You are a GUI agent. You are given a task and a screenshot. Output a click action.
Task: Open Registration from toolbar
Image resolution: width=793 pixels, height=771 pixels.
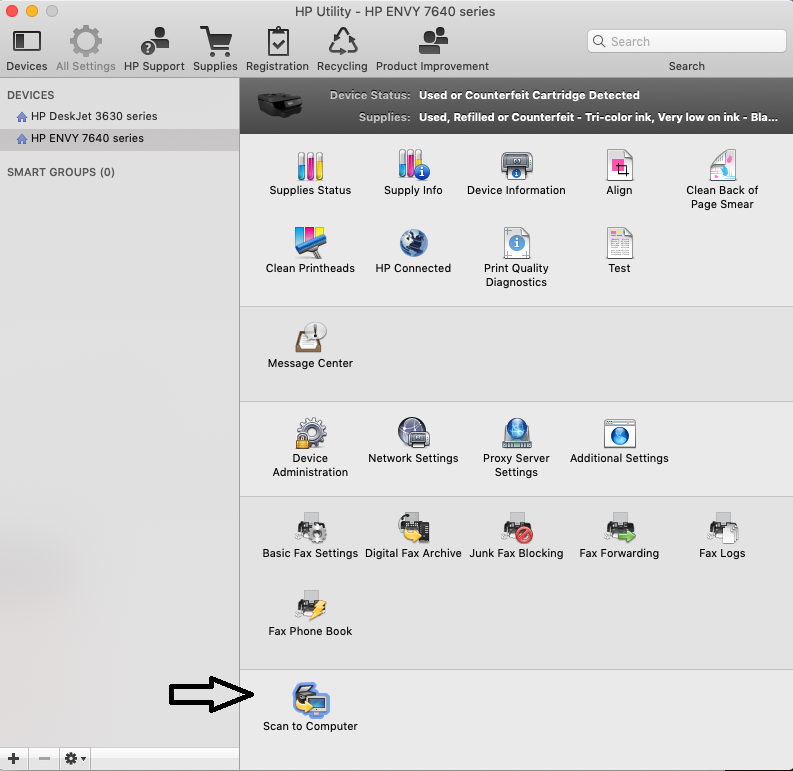pyautogui.click(x=277, y=50)
